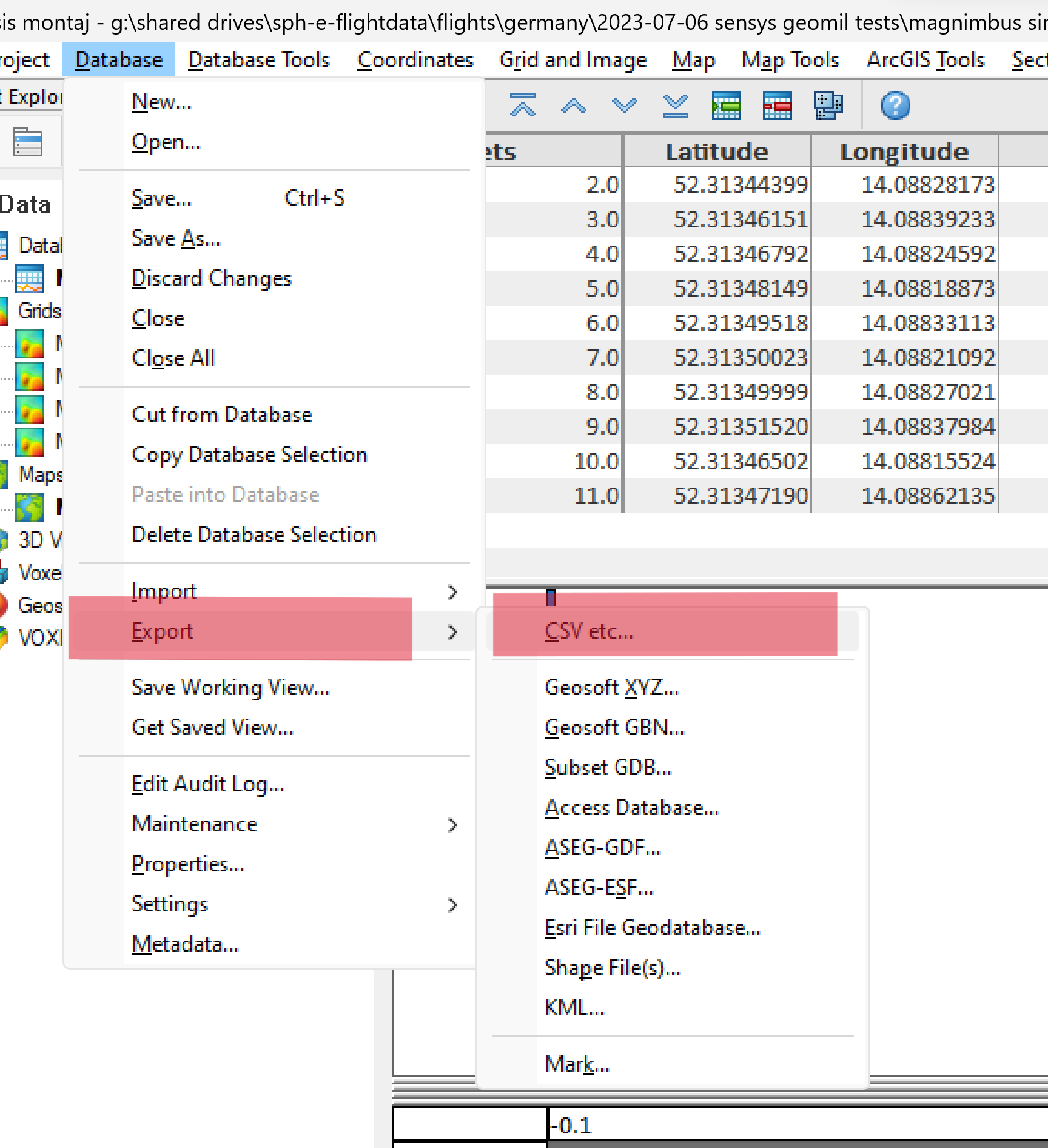
Task: Select Discard Changes menu entry
Action: [212, 278]
